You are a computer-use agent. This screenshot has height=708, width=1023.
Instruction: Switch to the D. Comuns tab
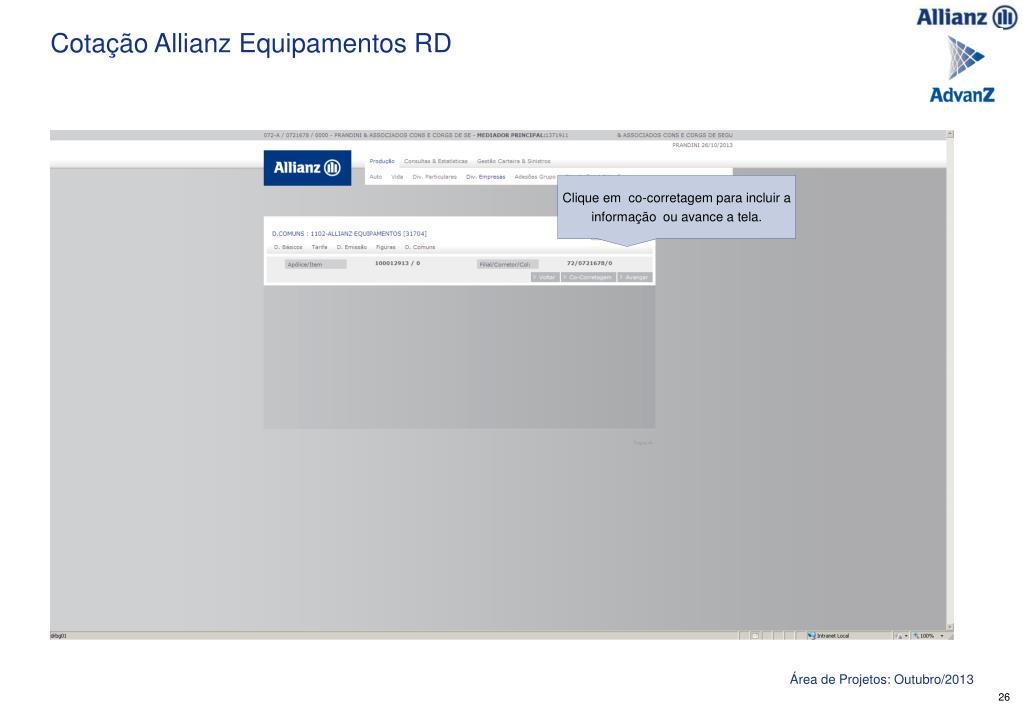click(x=420, y=247)
